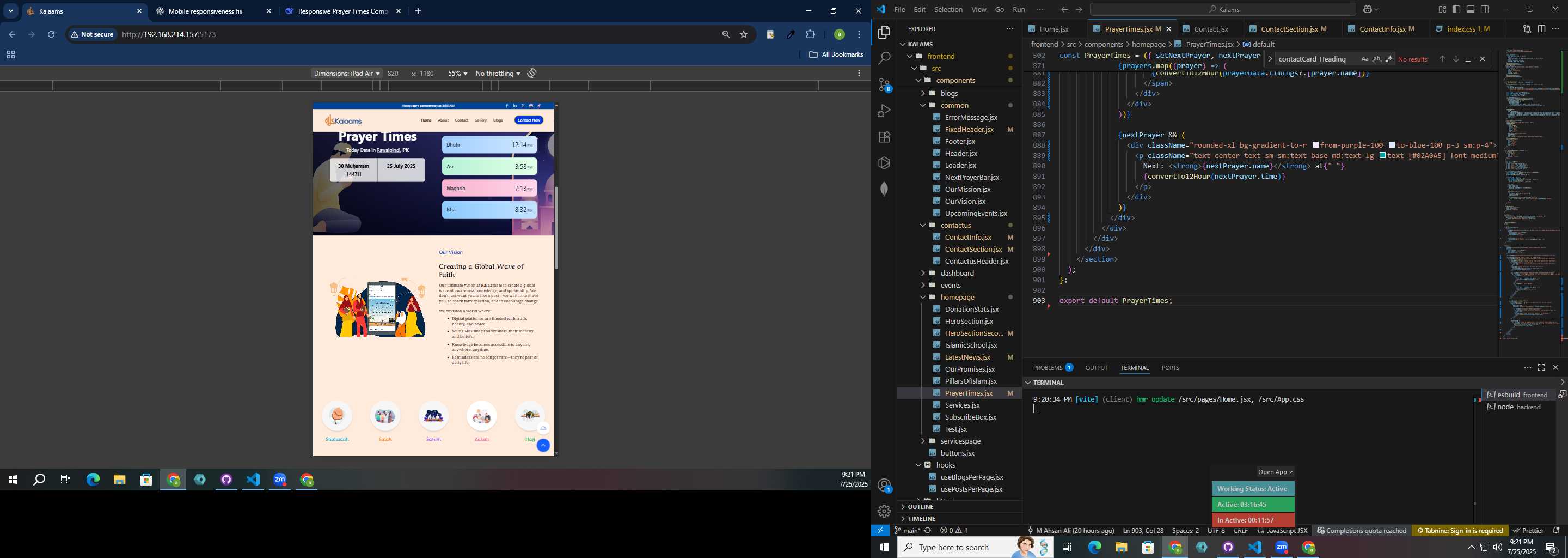The height and width of the screenshot is (558, 1568).
Task: Click the text-[#02A0A5] teal color swatch
Action: point(1382,156)
